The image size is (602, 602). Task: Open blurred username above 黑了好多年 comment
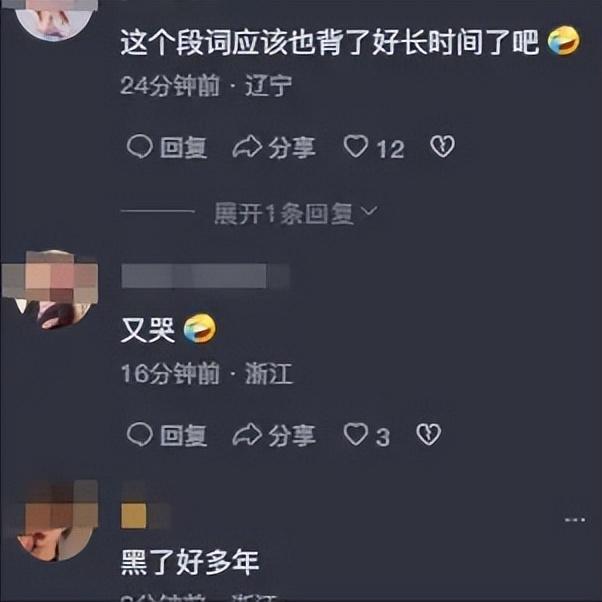click(145, 506)
